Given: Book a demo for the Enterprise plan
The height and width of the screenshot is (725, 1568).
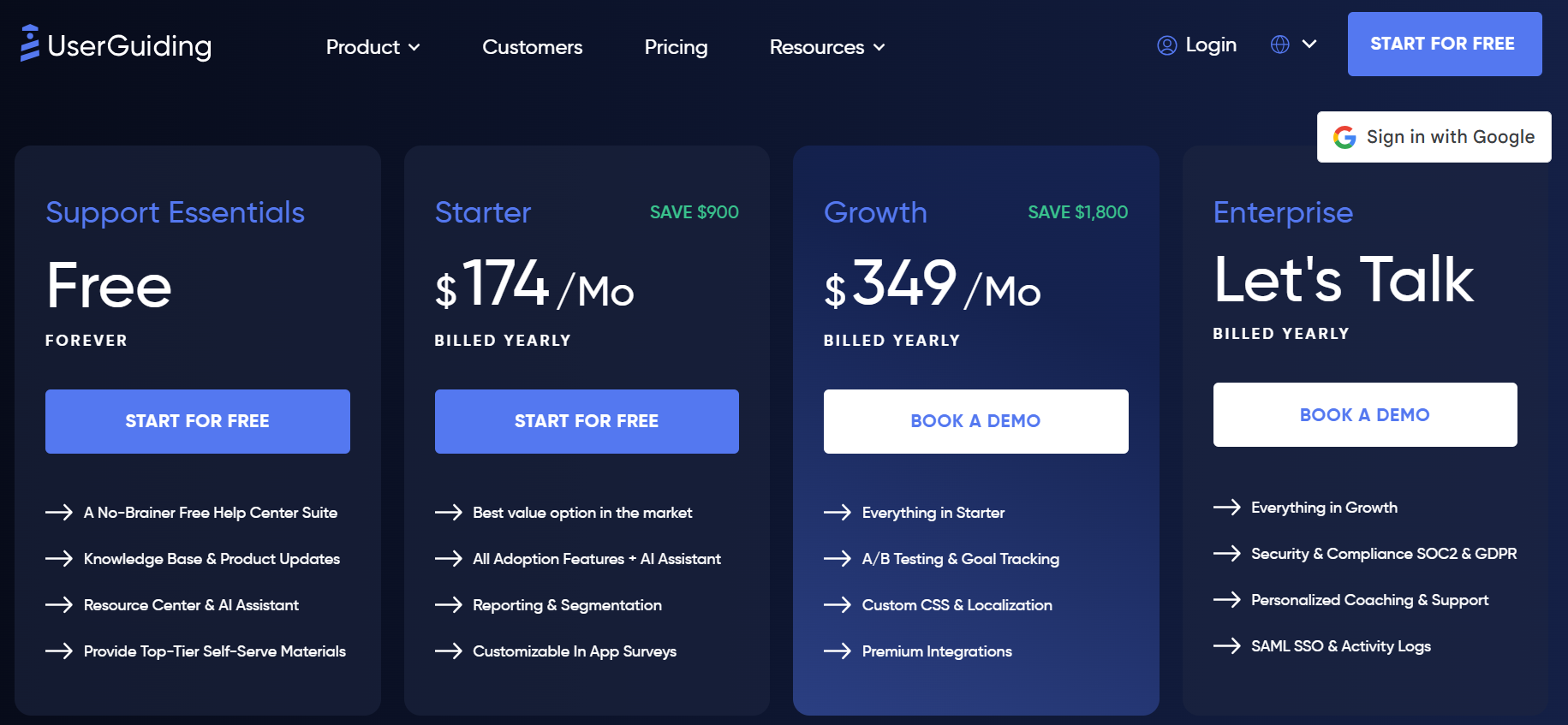Looking at the screenshot, I should pyautogui.click(x=1365, y=414).
